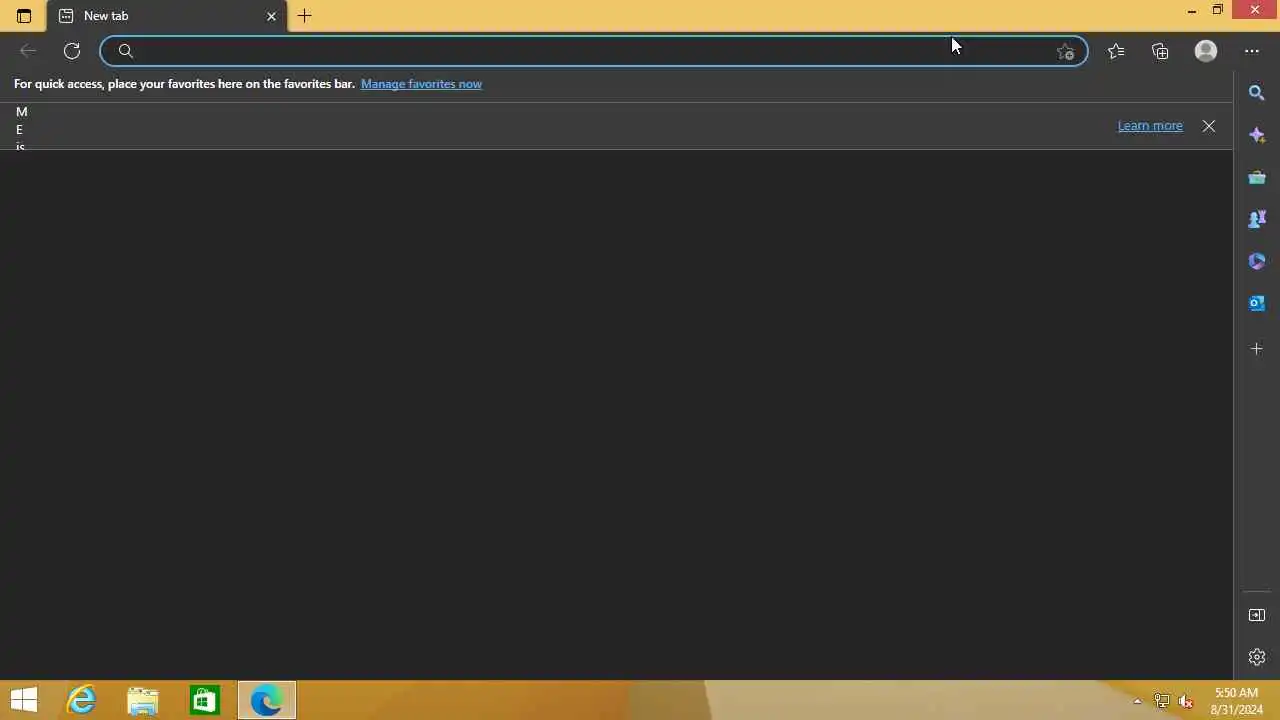Open sidebar Discover sparkle icon
Viewport: 1280px width, 720px height.
tap(1257, 135)
